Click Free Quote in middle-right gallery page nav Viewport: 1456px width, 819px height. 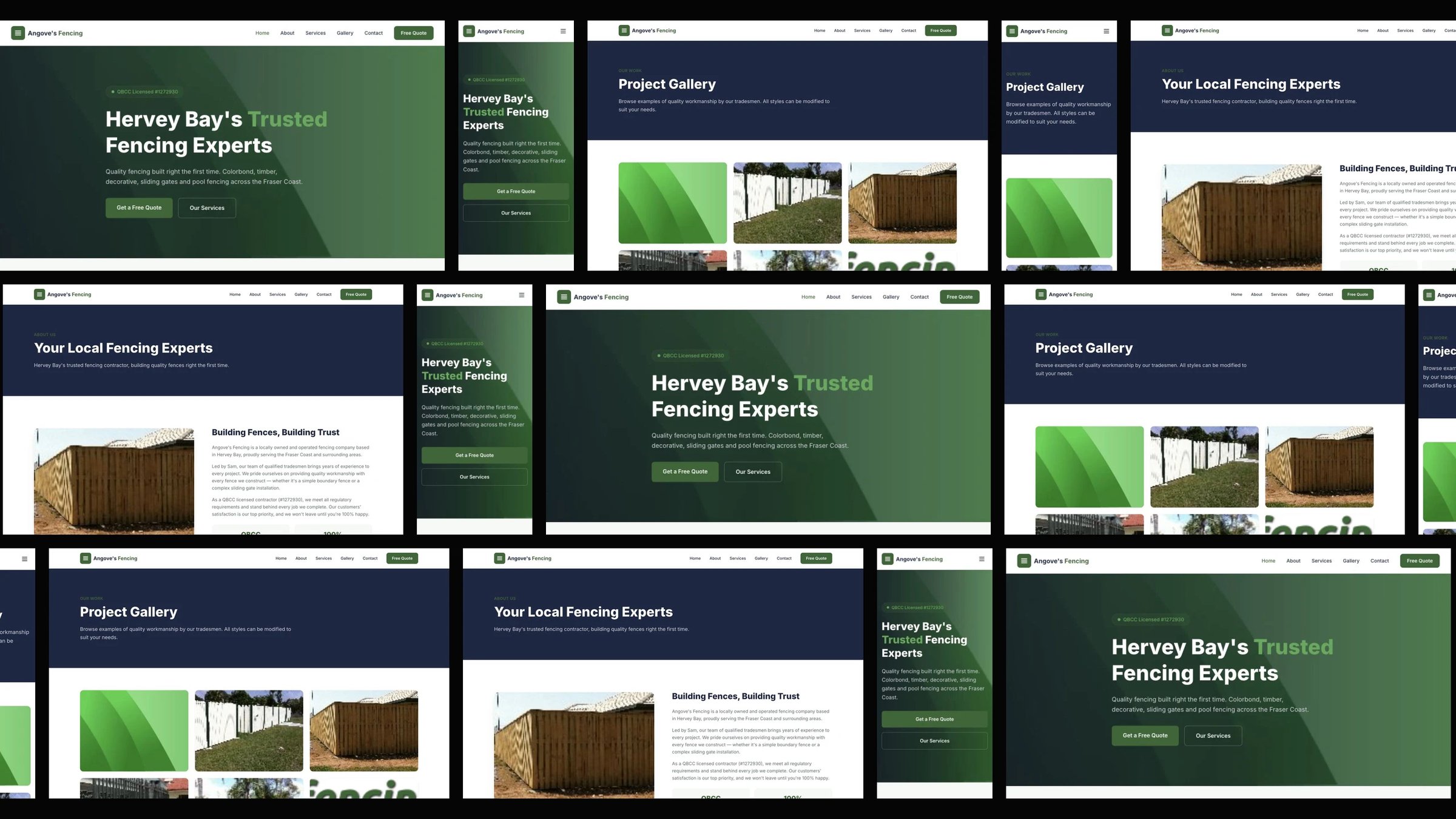1358,294
